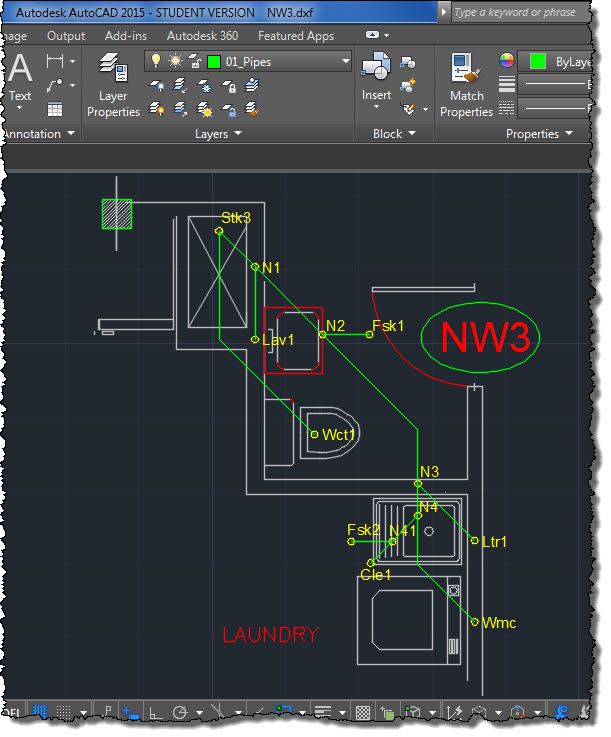The image size is (611, 737).
Task: Click the Table tool icon
Action: [x=55, y=110]
